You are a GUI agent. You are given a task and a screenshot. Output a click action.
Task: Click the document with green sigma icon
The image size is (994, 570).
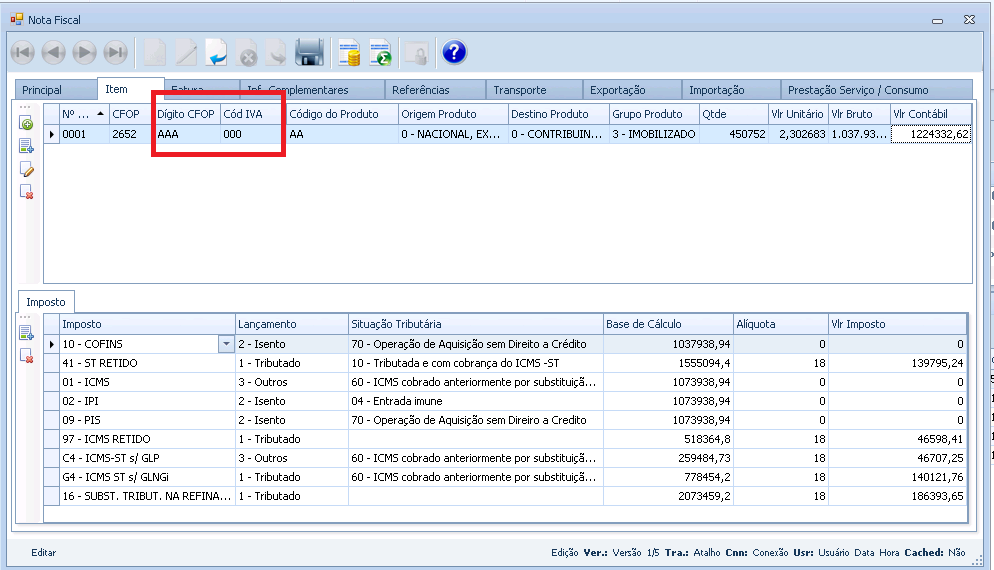click(380, 53)
